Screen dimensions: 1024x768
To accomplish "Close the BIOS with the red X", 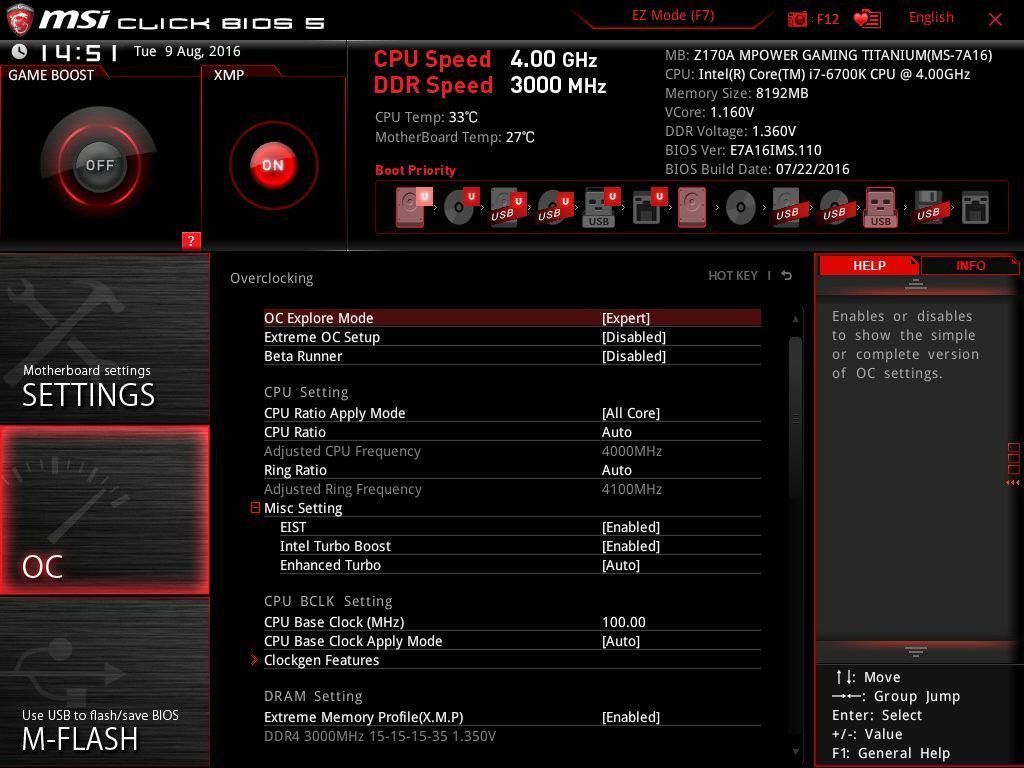I will click(x=995, y=20).
